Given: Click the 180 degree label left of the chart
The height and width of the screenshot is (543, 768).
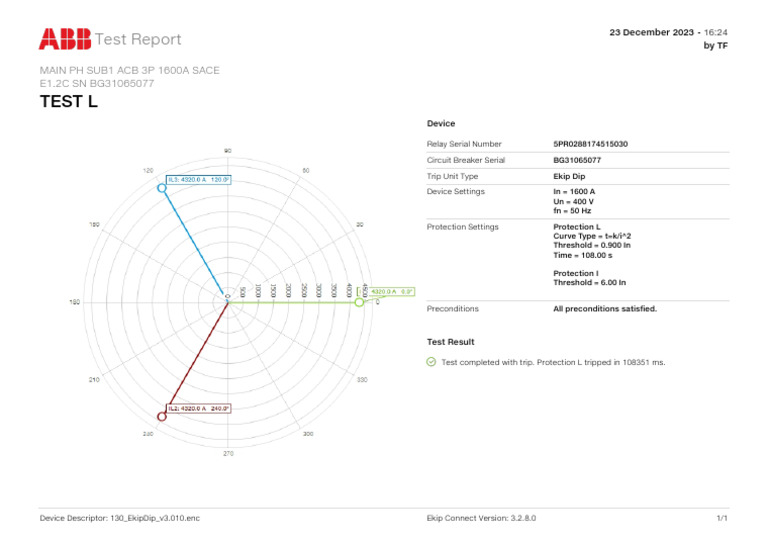Looking at the screenshot, I should pos(74,302).
